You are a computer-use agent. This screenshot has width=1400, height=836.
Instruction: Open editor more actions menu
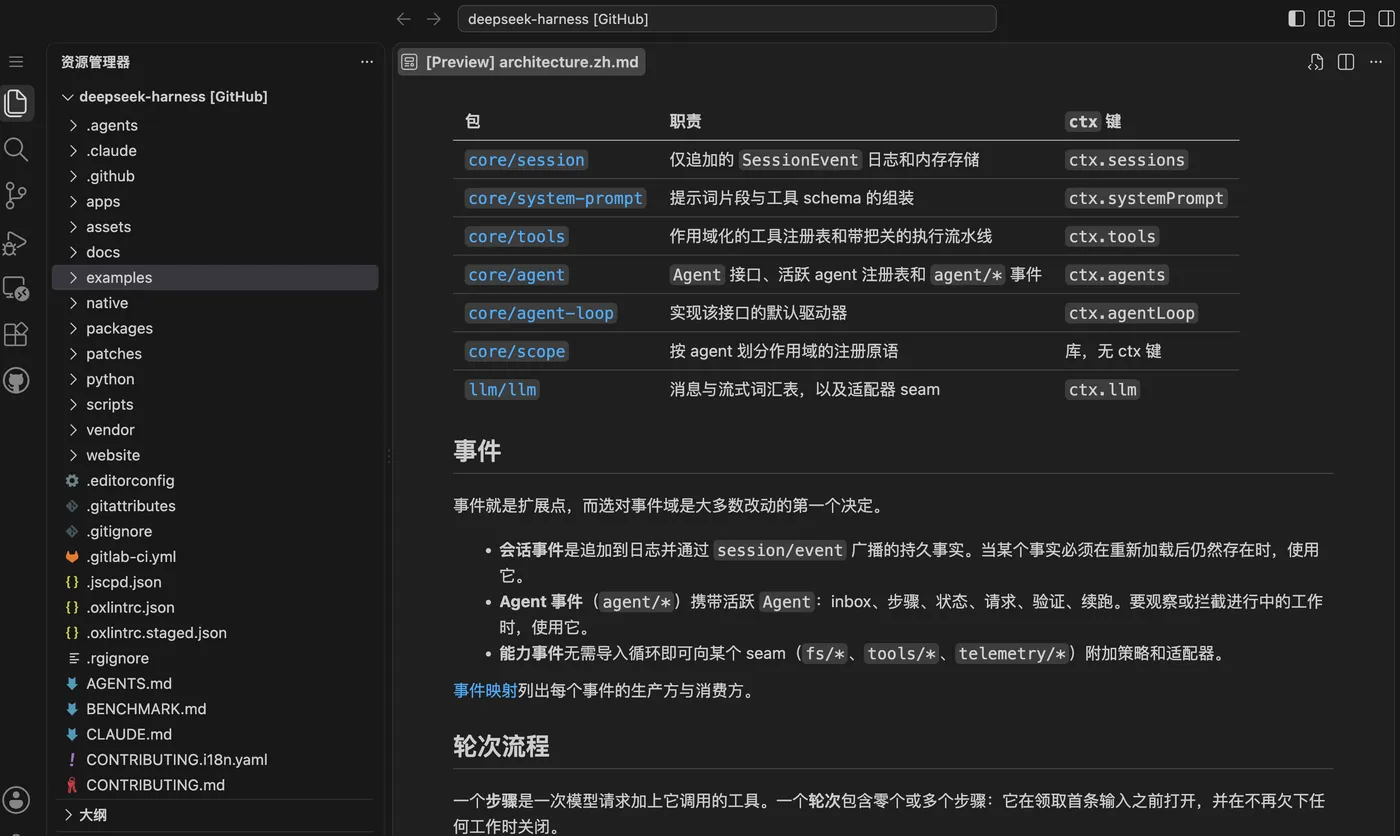coord(1376,62)
